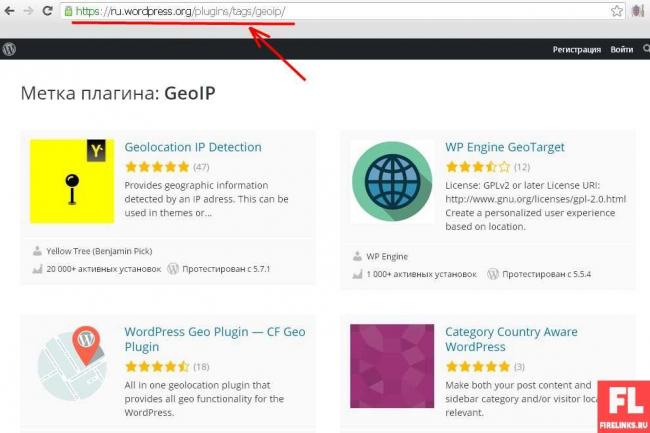Open the Регистрация menu item

(576, 49)
